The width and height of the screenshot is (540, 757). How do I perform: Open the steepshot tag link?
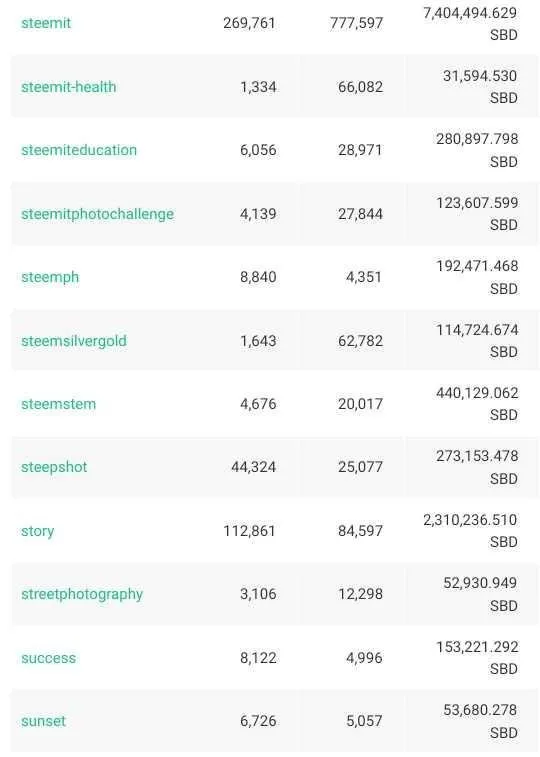tap(54, 467)
